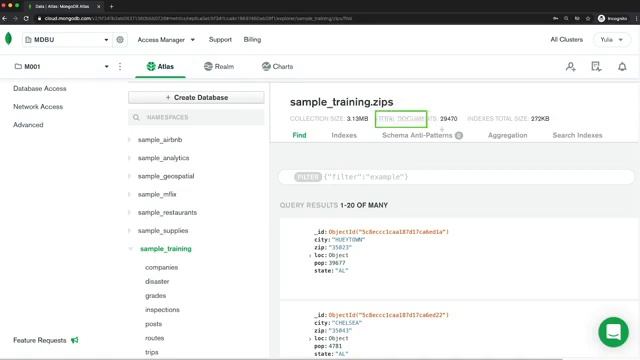Expand the sample_analytics database
Screen dimensions: 640x360
[130, 158]
